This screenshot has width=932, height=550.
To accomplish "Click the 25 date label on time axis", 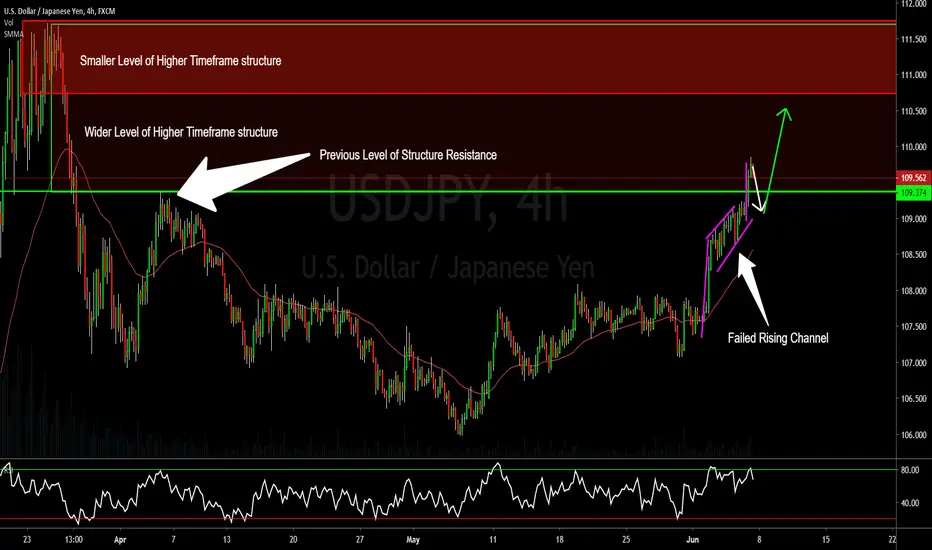I will coord(626,540).
